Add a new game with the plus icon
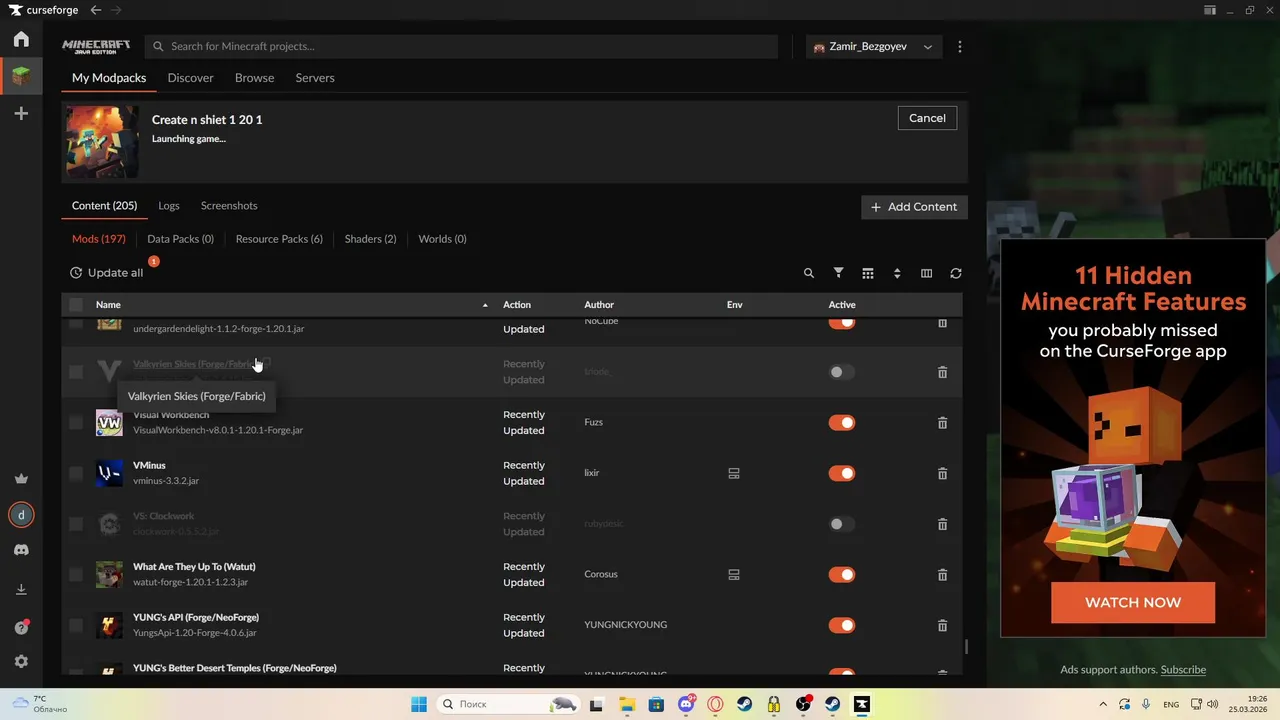1280x720 pixels. (x=21, y=114)
